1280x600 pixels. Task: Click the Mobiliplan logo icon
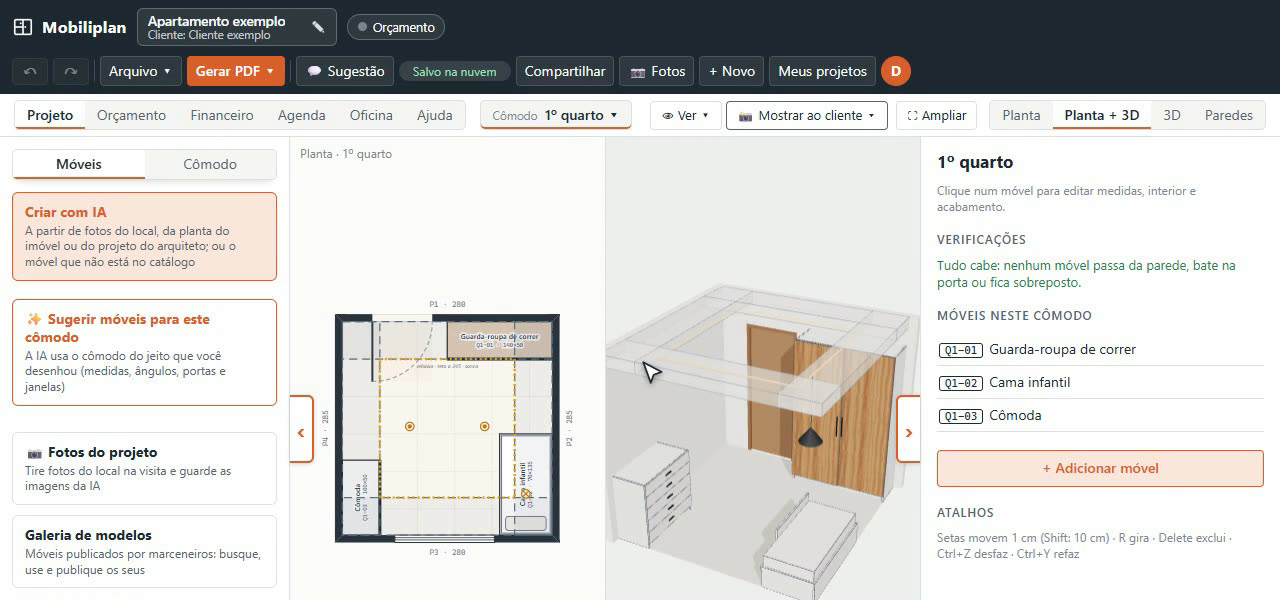coord(23,27)
